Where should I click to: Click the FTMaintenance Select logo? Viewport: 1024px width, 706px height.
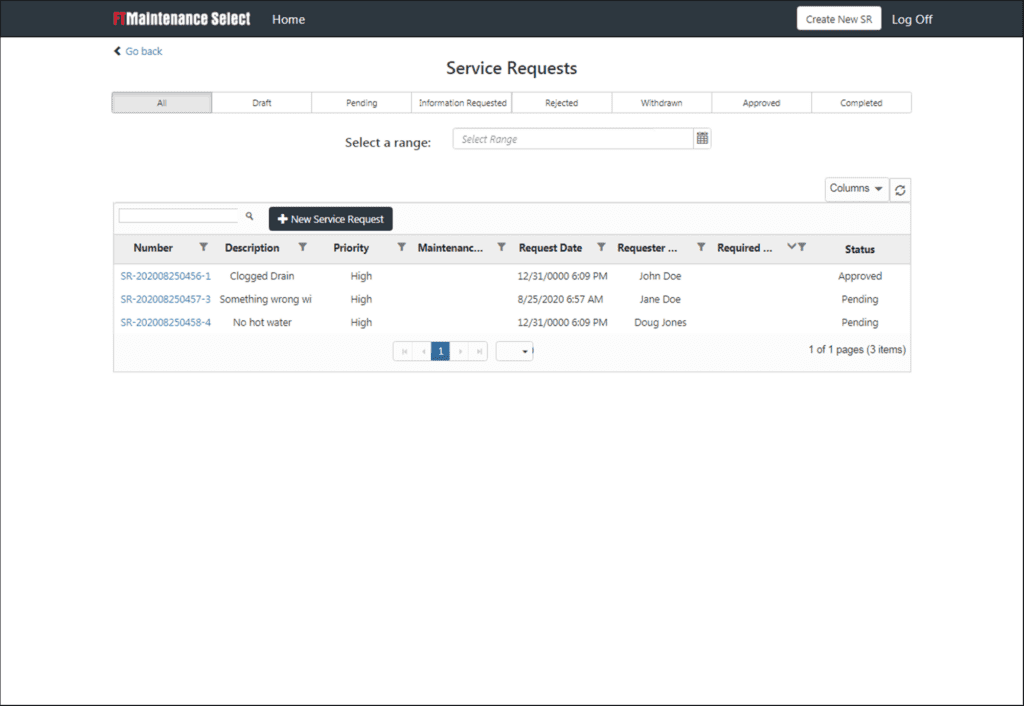181,19
